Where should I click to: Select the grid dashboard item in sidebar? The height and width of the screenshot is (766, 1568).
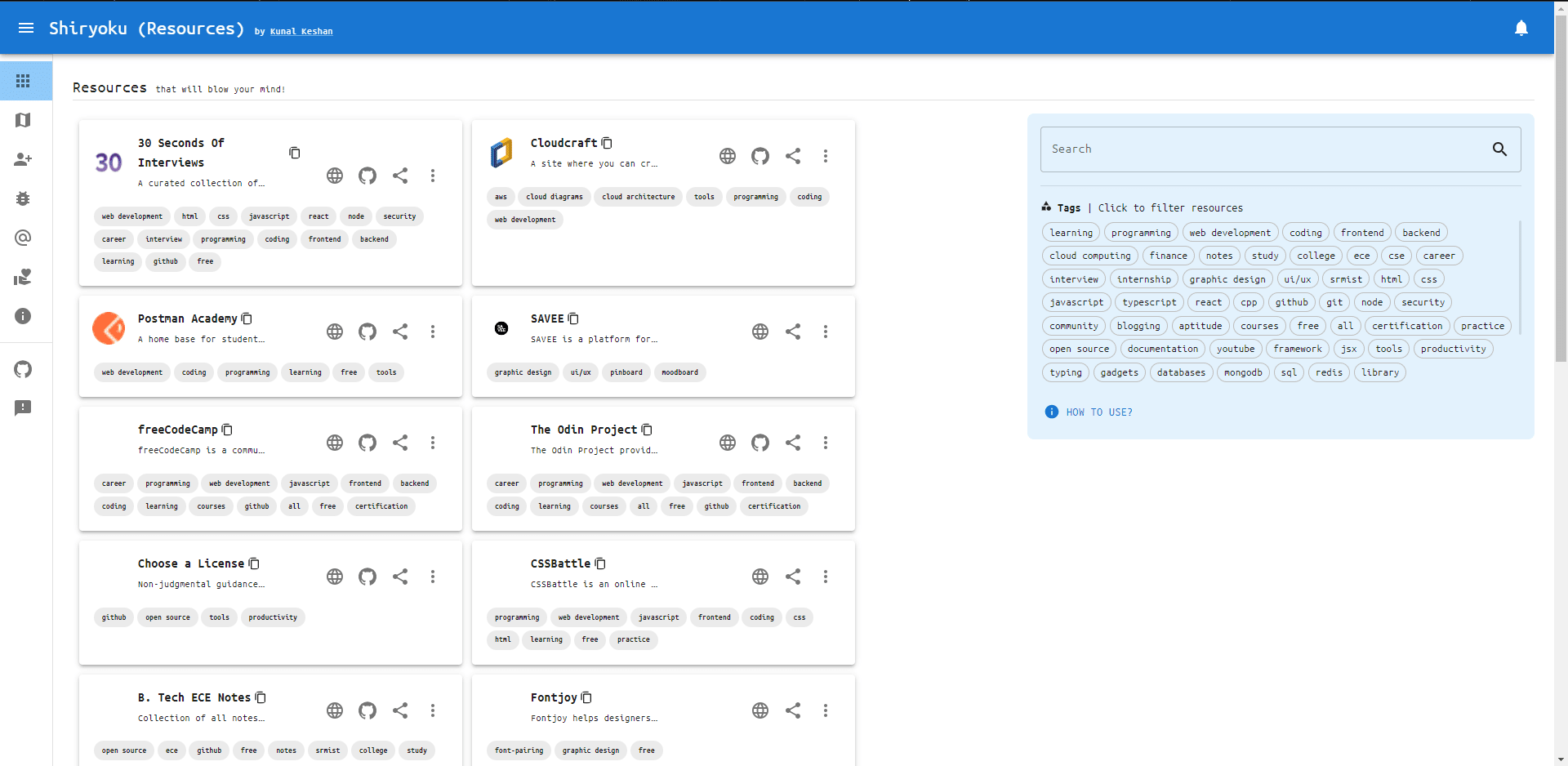[23, 81]
